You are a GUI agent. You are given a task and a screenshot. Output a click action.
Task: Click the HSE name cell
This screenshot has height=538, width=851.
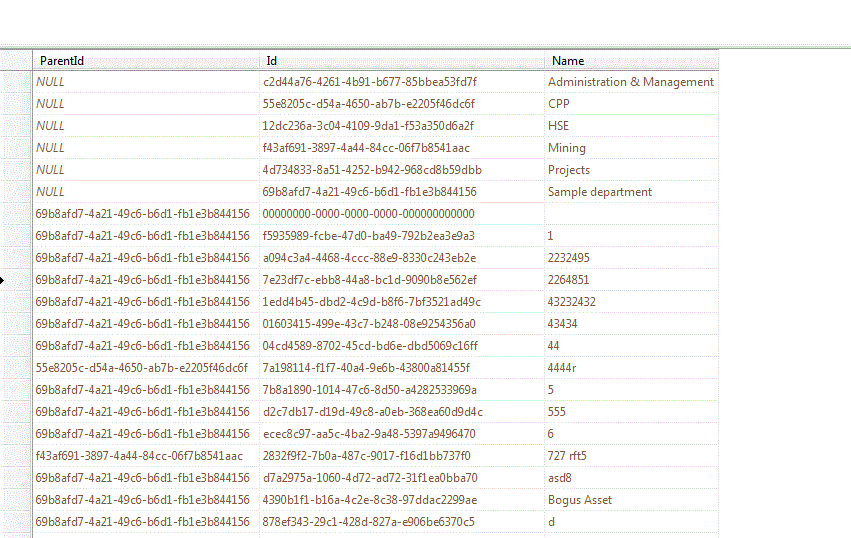(630, 126)
